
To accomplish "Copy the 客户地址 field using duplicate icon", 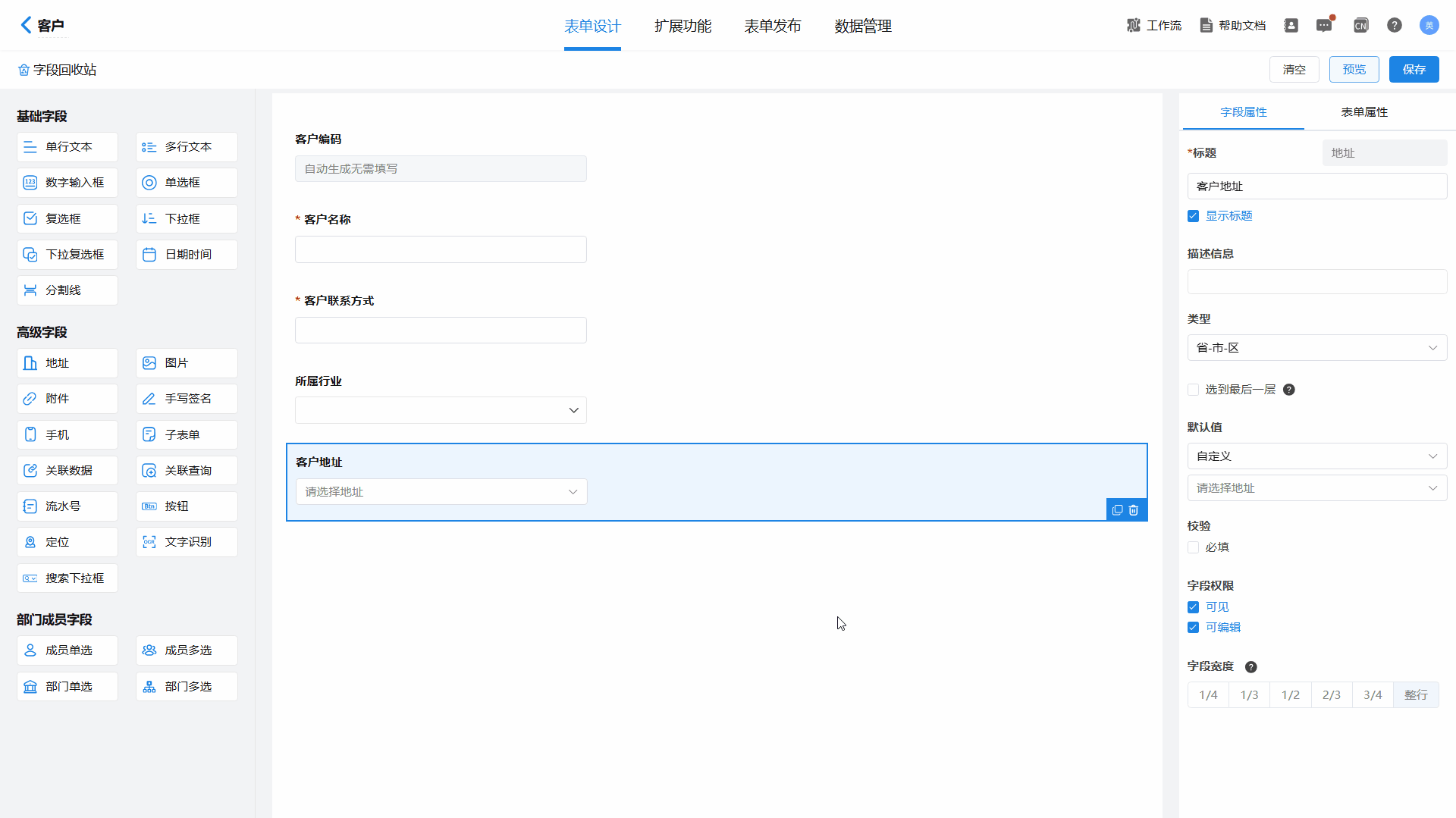I will (x=1117, y=510).
